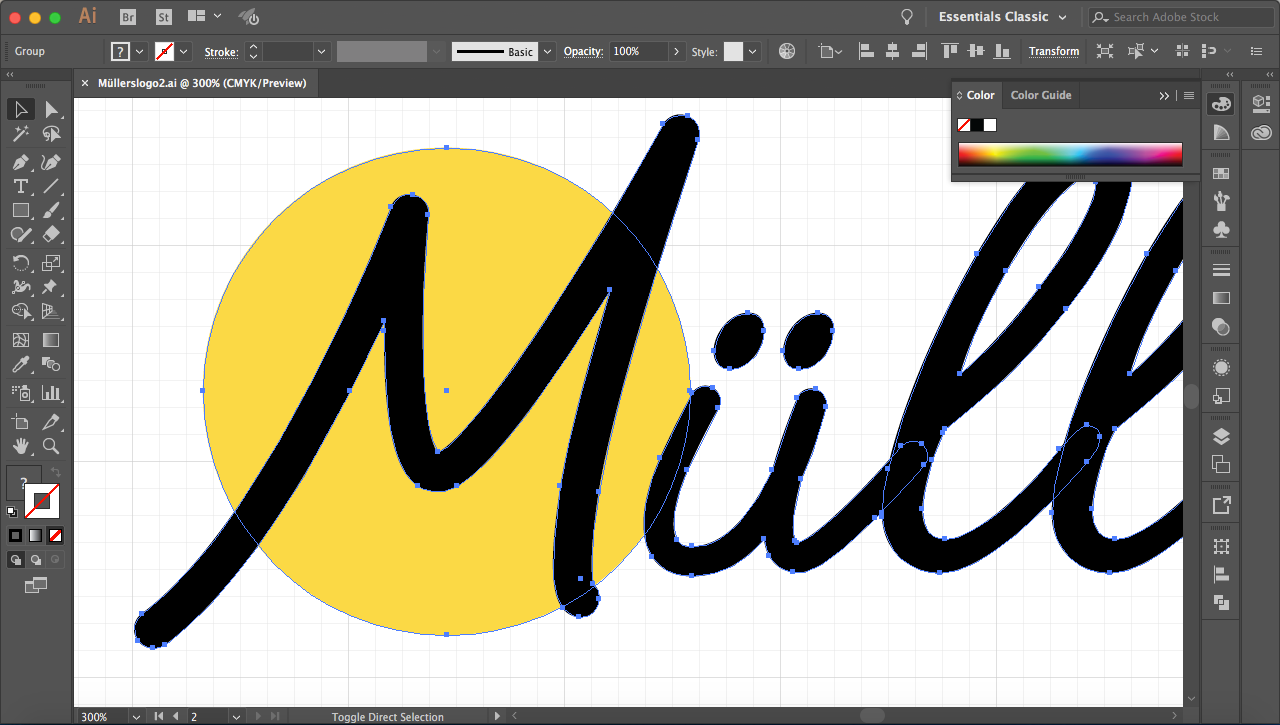Select the Column Graph tool
The height and width of the screenshot is (725, 1280).
point(51,393)
